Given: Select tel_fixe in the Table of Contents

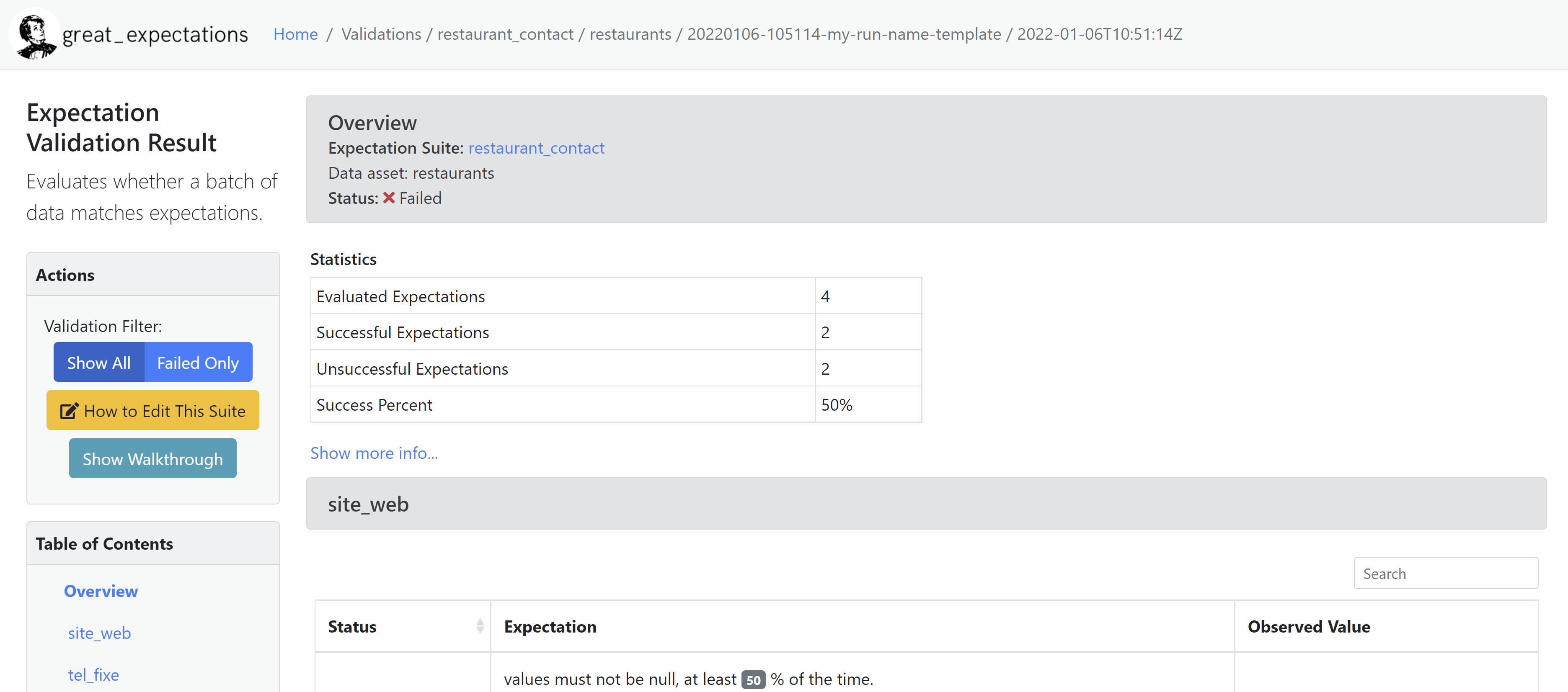Looking at the screenshot, I should tap(93, 674).
